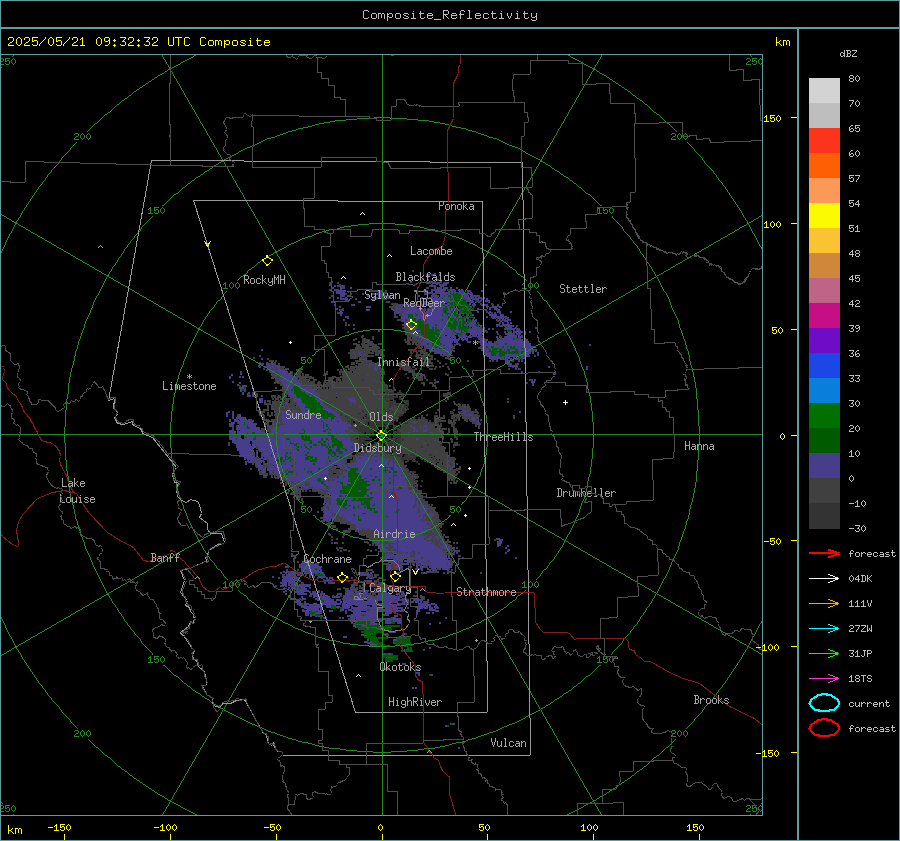900x841 pixels.
Task: Select the pink 42–45 dBZ color swatch
Action: click(824, 290)
